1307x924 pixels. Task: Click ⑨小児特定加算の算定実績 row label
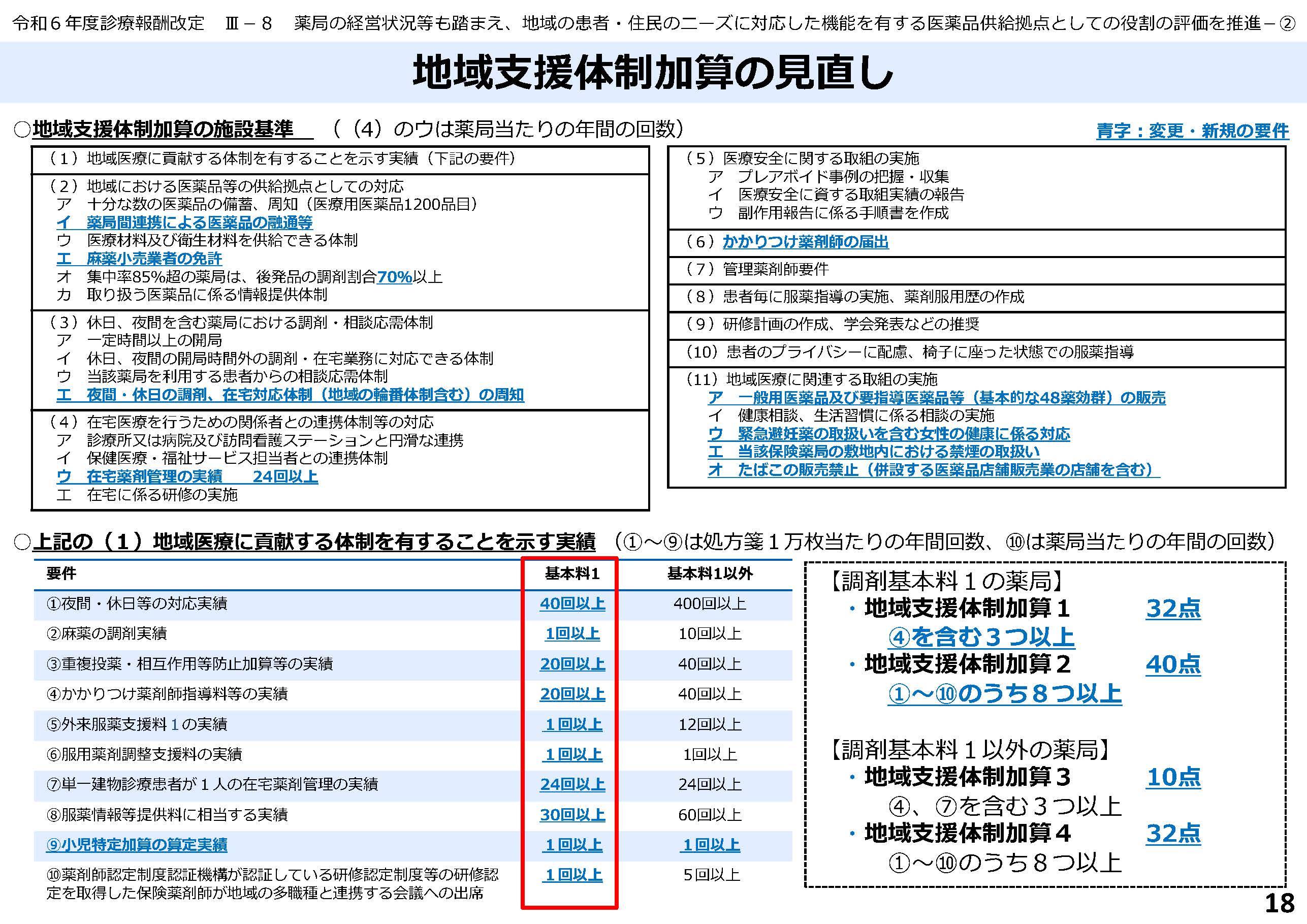(x=137, y=844)
